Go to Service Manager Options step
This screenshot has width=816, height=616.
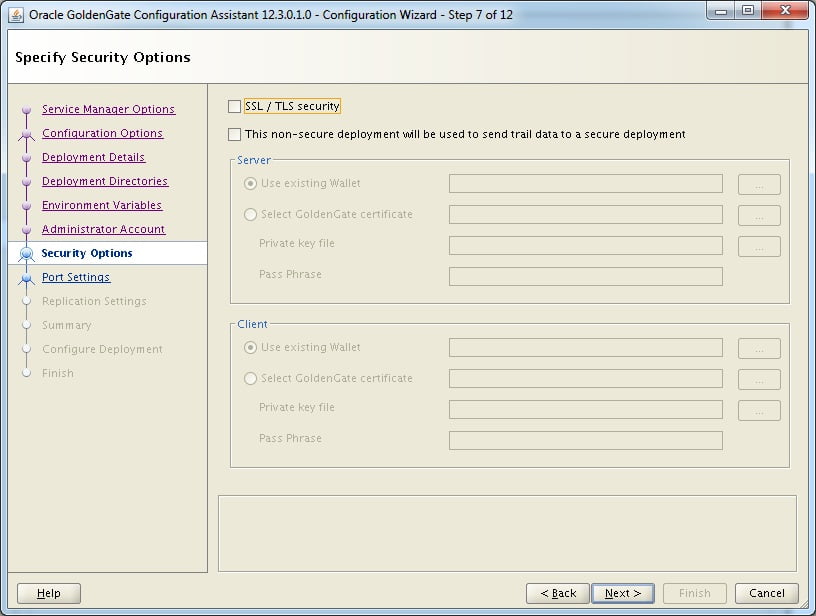(x=108, y=109)
